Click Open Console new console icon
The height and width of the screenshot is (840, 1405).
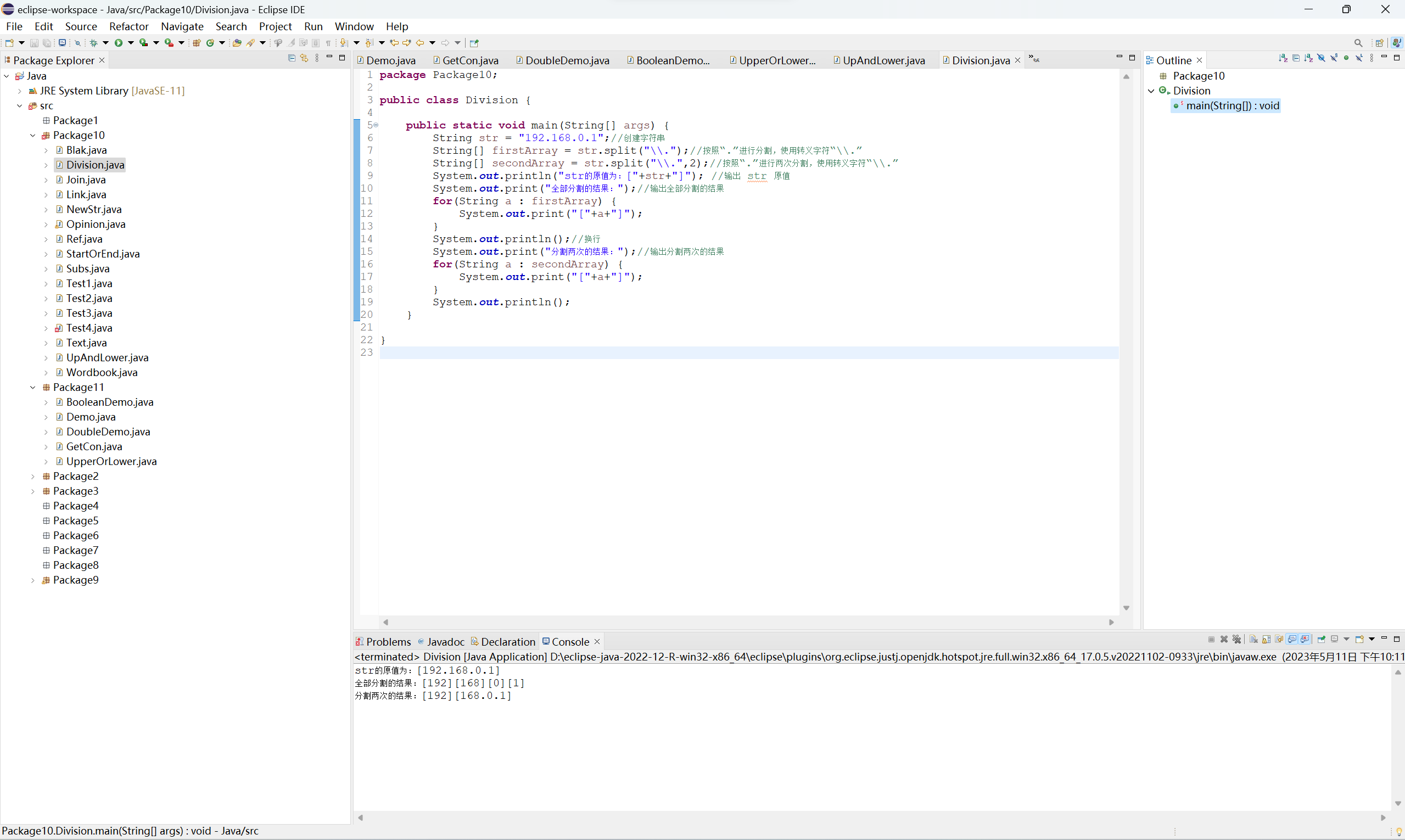point(1360,639)
